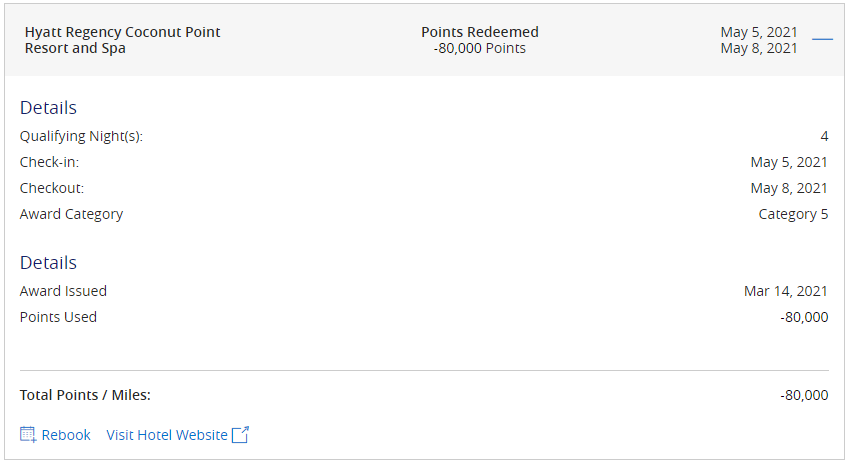The image size is (850, 464).
Task: Click the qualifying nights value 4
Action: tap(824, 136)
